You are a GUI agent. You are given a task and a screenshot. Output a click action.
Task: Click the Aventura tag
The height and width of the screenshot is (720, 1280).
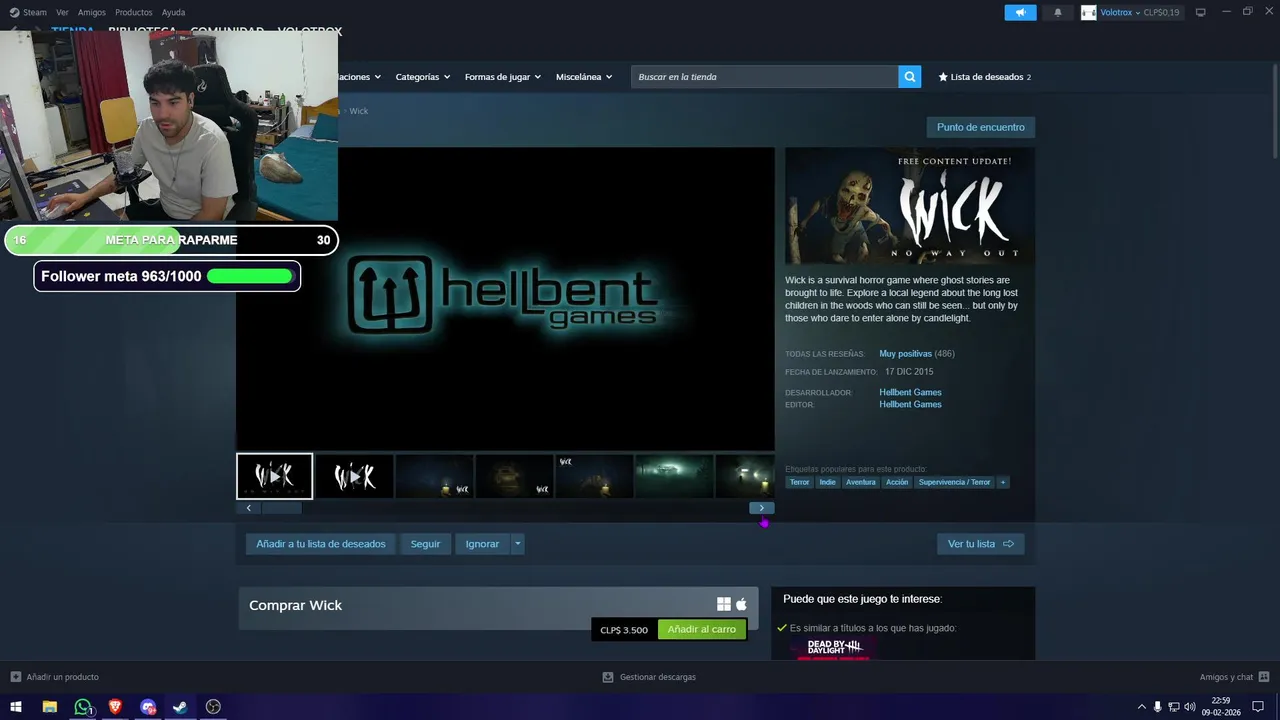[x=860, y=482]
